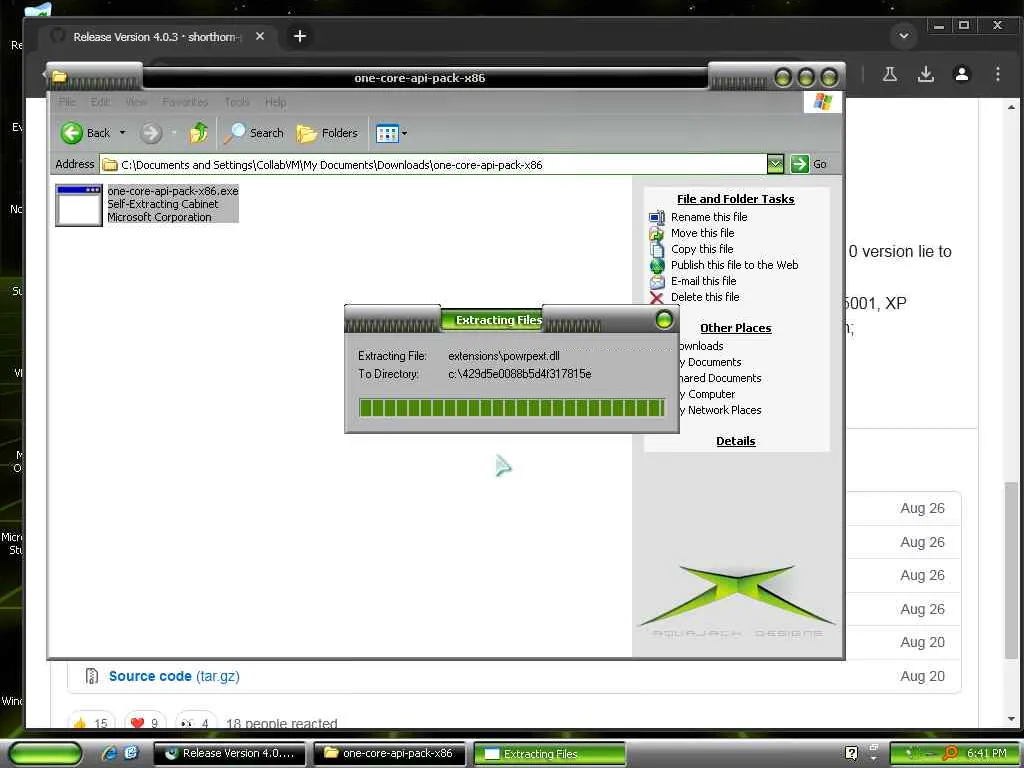
Task: Switch to Release Version 4.0 taskbar button
Action: 229,754
